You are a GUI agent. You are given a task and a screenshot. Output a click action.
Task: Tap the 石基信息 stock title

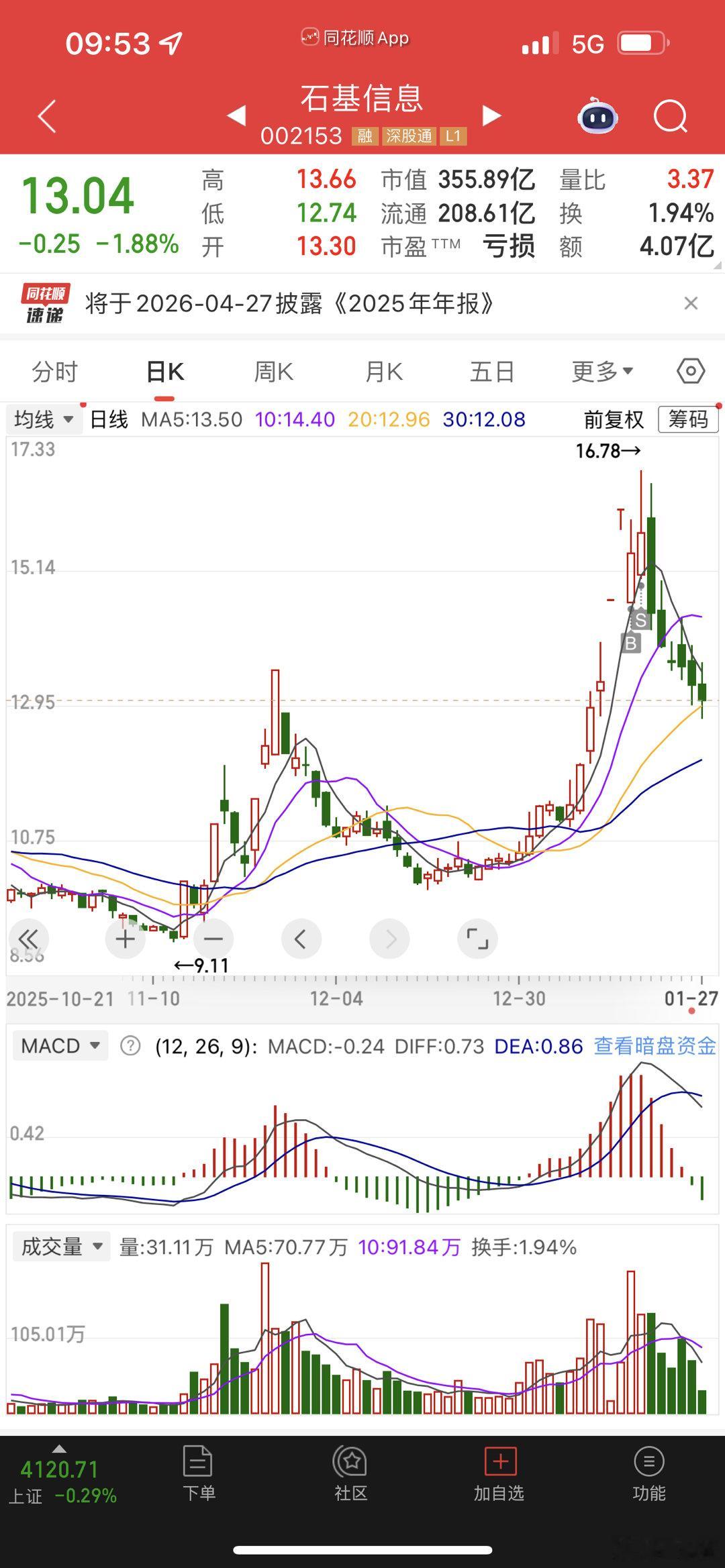pyautogui.click(x=362, y=99)
